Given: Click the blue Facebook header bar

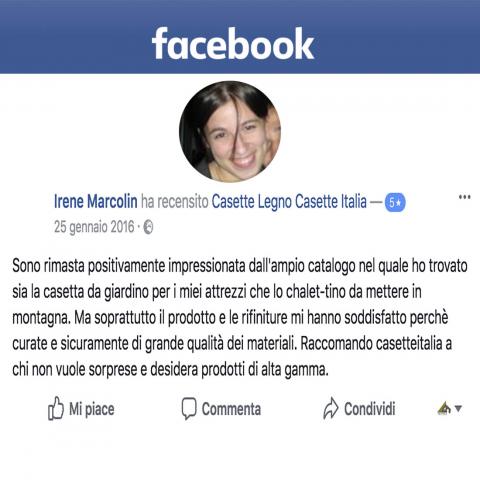Looking at the screenshot, I should pyautogui.click(x=240, y=37).
